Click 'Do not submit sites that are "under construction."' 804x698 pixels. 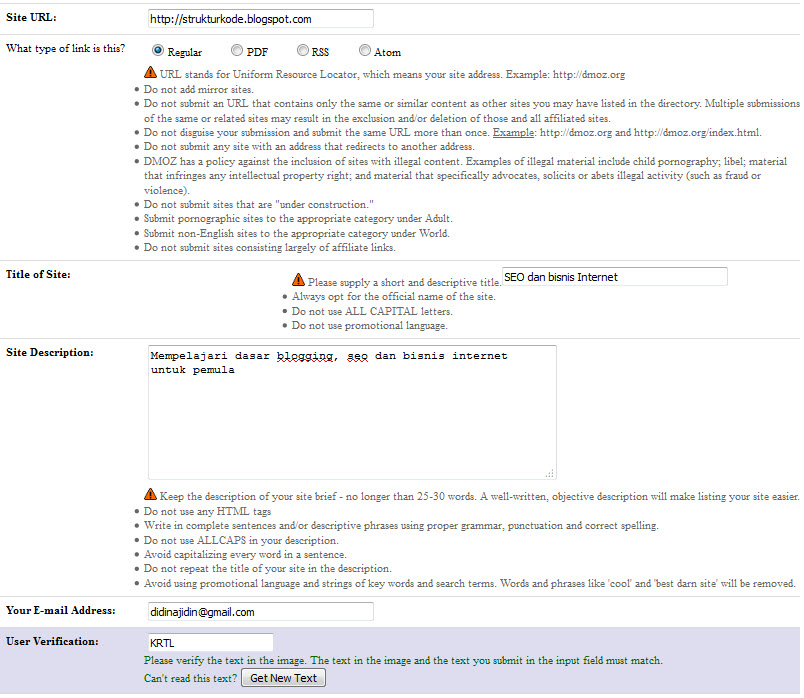[x=258, y=204]
